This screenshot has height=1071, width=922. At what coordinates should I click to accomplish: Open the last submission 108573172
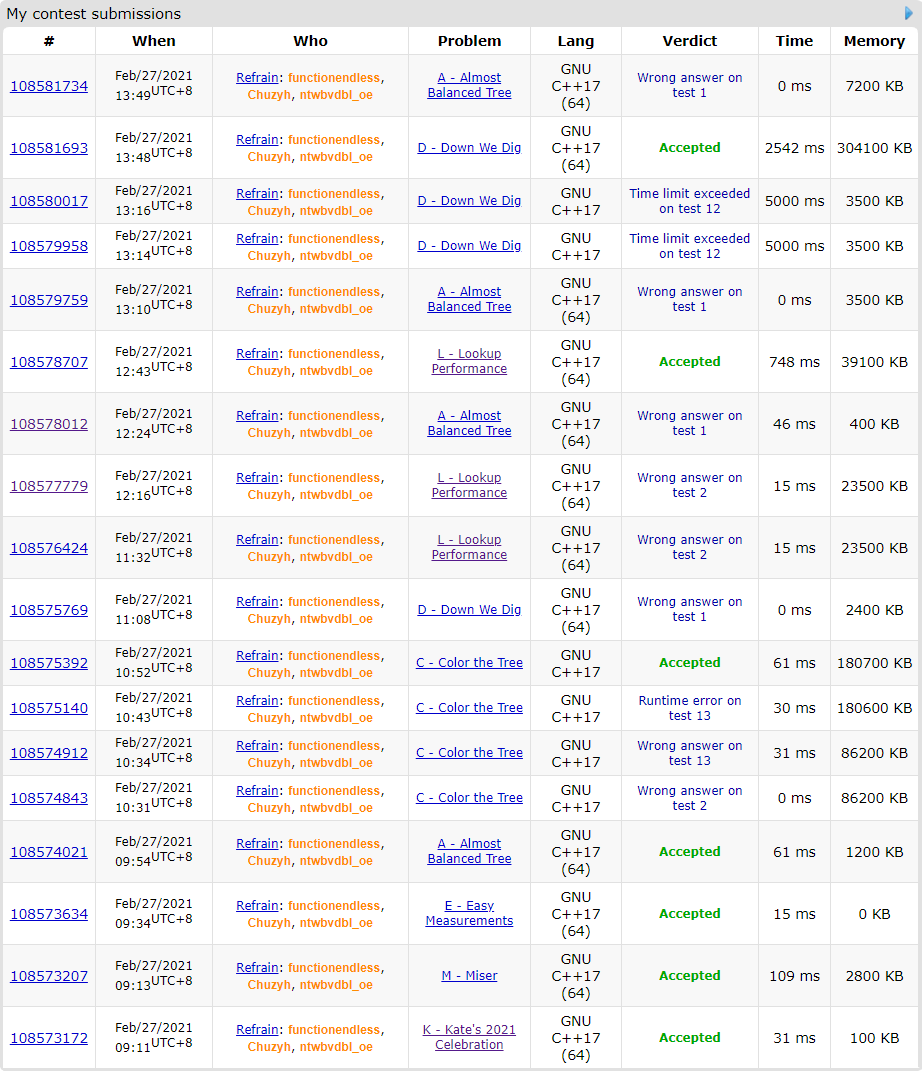click(49, 1038)
